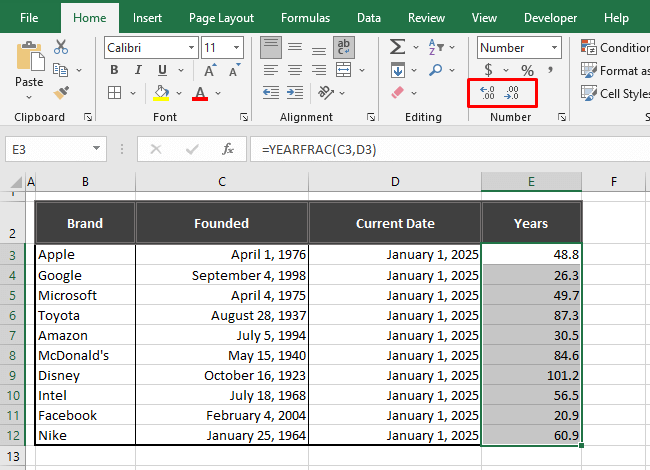This screenshot has width=650, height=470.
Task: Click the Fill down arrow icon
Action: click(x=398, y=70)
